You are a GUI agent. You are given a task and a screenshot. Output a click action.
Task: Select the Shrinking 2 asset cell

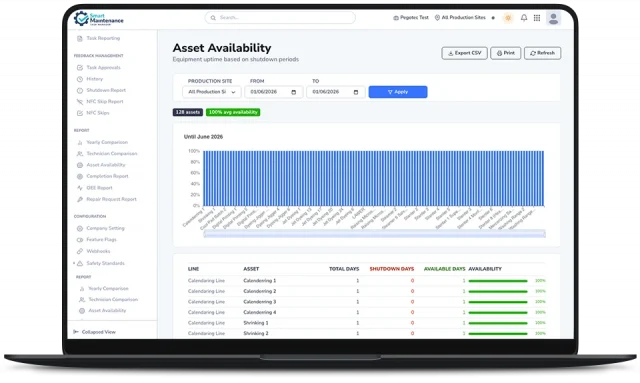(256, 334)
